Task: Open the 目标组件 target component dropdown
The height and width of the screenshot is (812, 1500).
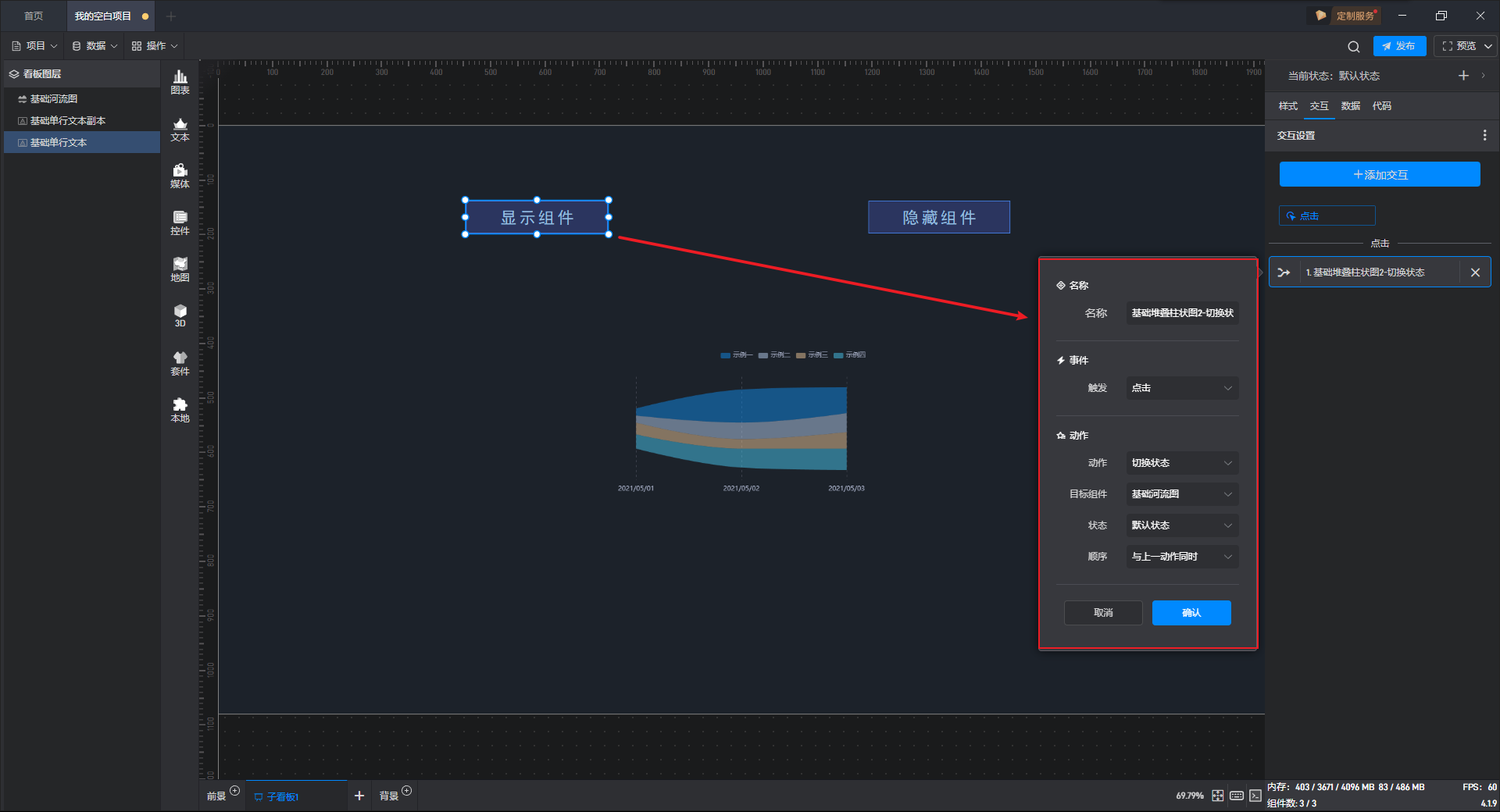Action: (x=1182, y=494)
